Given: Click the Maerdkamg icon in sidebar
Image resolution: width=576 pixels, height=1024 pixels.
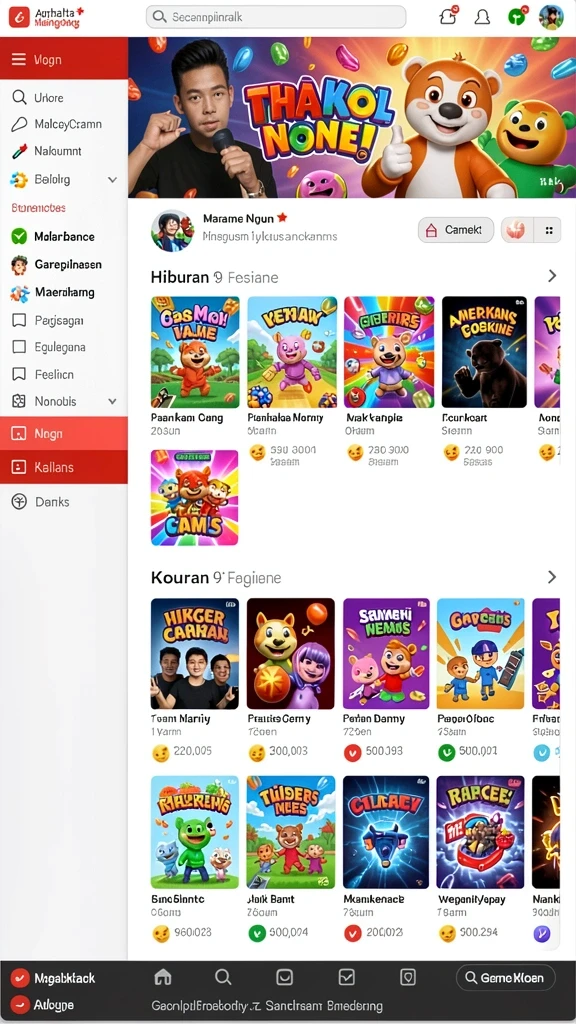Looking at the screenshot, I should tap(20, 293).
